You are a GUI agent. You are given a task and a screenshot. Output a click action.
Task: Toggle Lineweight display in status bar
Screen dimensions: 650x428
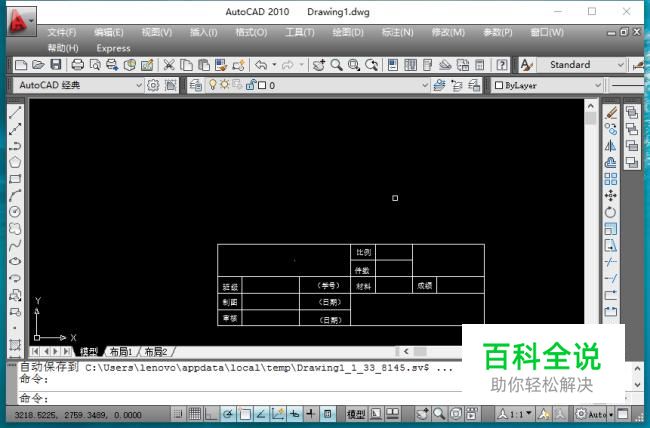pos(311,413)
